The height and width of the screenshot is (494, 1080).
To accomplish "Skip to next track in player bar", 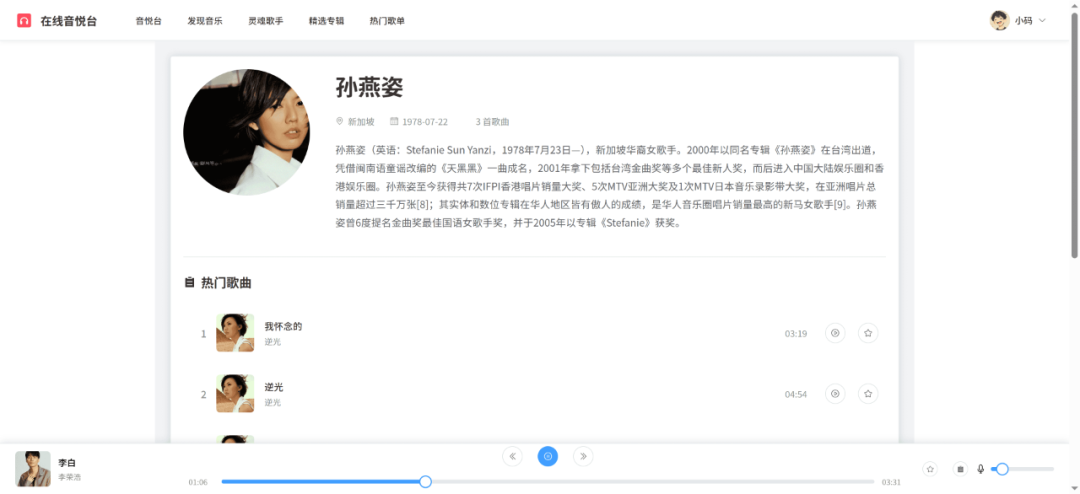I will pyautogui.click(x=583, y=456).
